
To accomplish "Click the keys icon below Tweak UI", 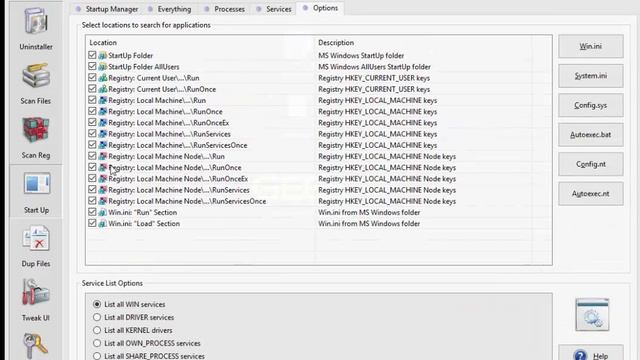I will pyautogui.click(x=36, y=346).
